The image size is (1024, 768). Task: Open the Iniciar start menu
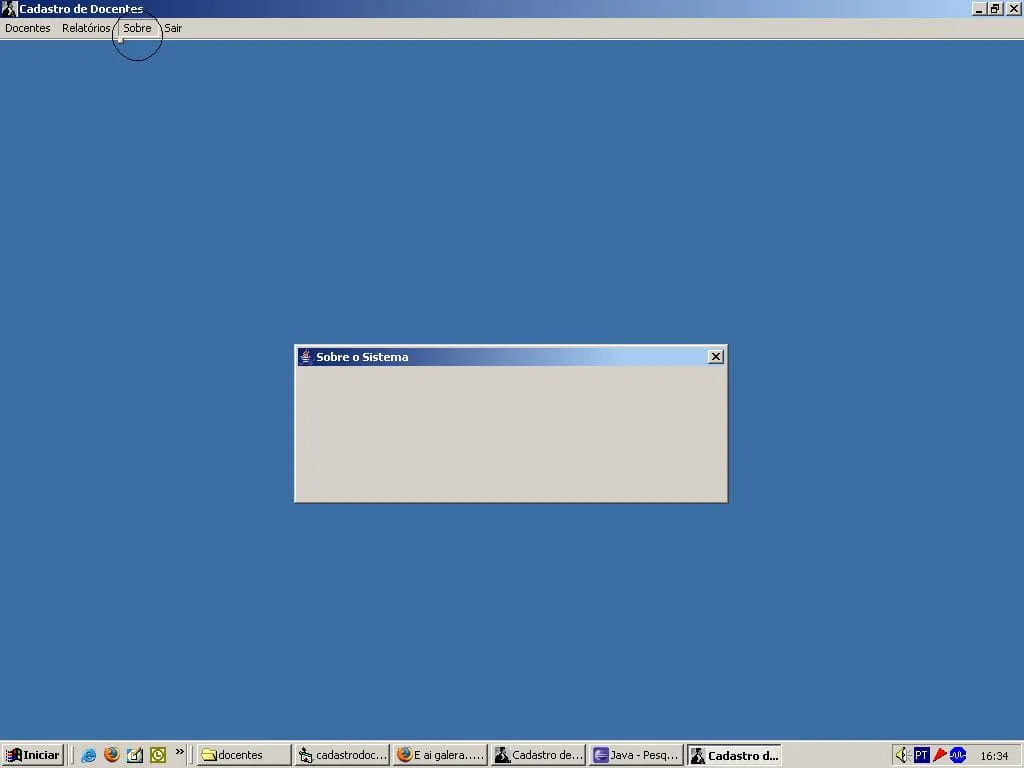(x=33, y=755)
